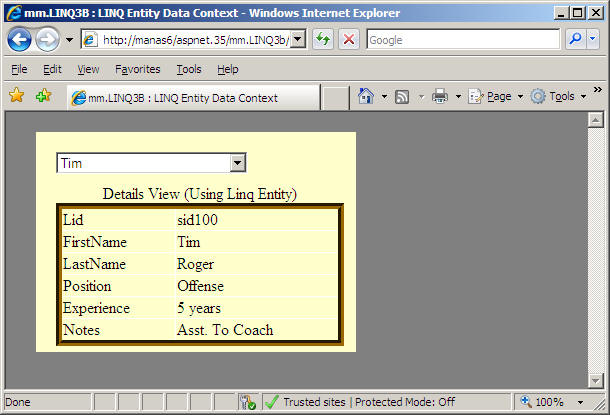Open the Page command bar menu
Image resolution: width=610 pixels, height=415 pixels.
496,96
